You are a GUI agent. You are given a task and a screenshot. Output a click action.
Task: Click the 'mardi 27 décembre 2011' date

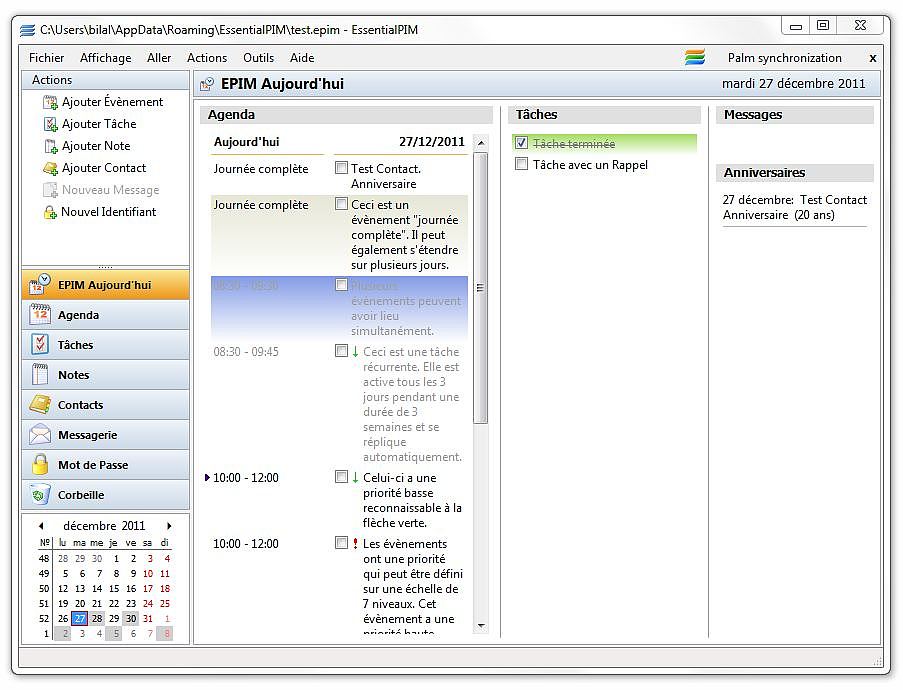pos(794,84)
